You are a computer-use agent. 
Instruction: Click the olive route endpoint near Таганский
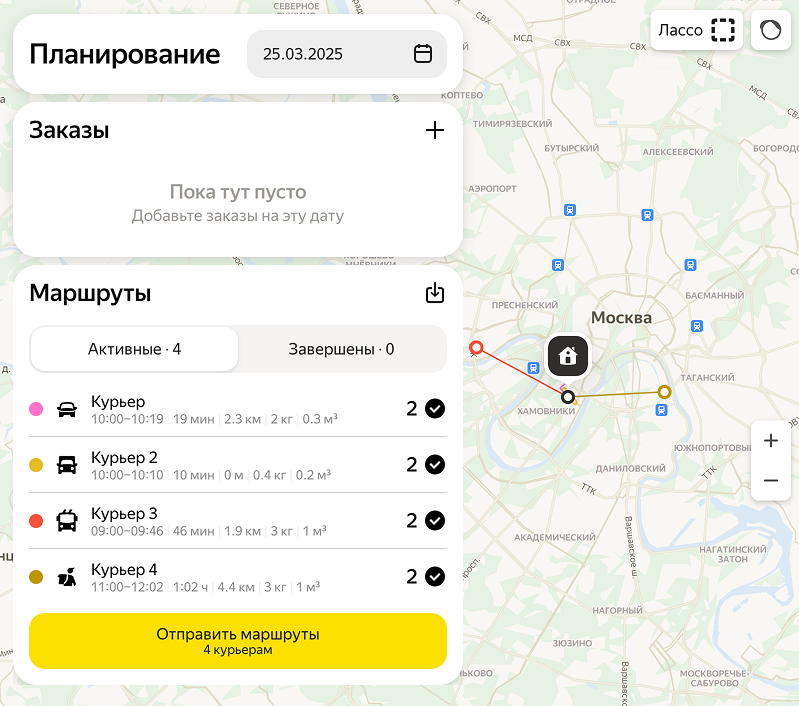pos(664,392)
